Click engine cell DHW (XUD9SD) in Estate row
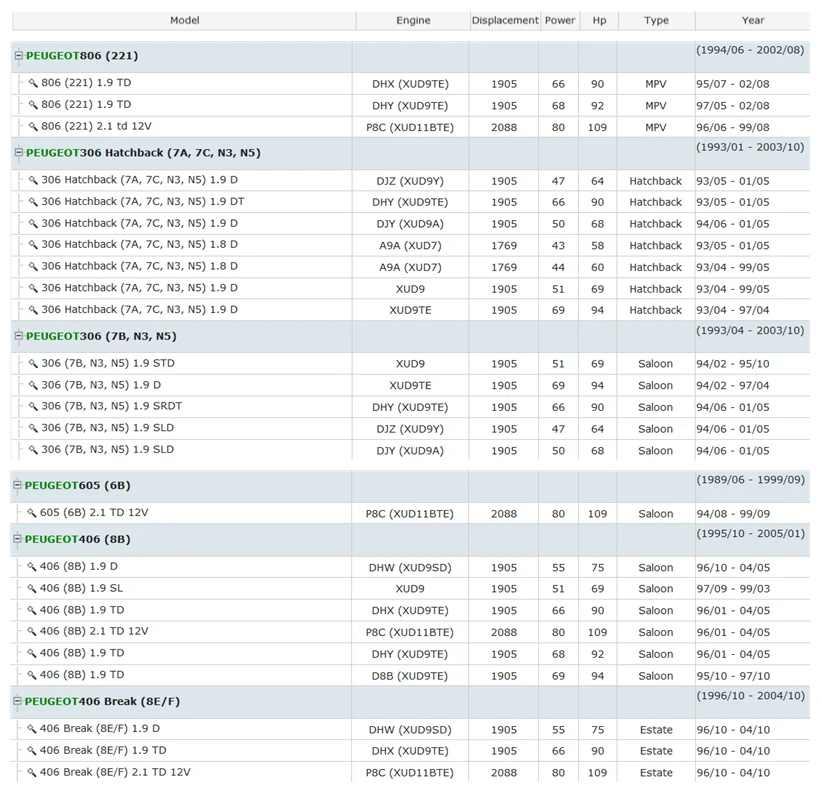The height and width of the screenshot is (792, 820). point(410,730)
